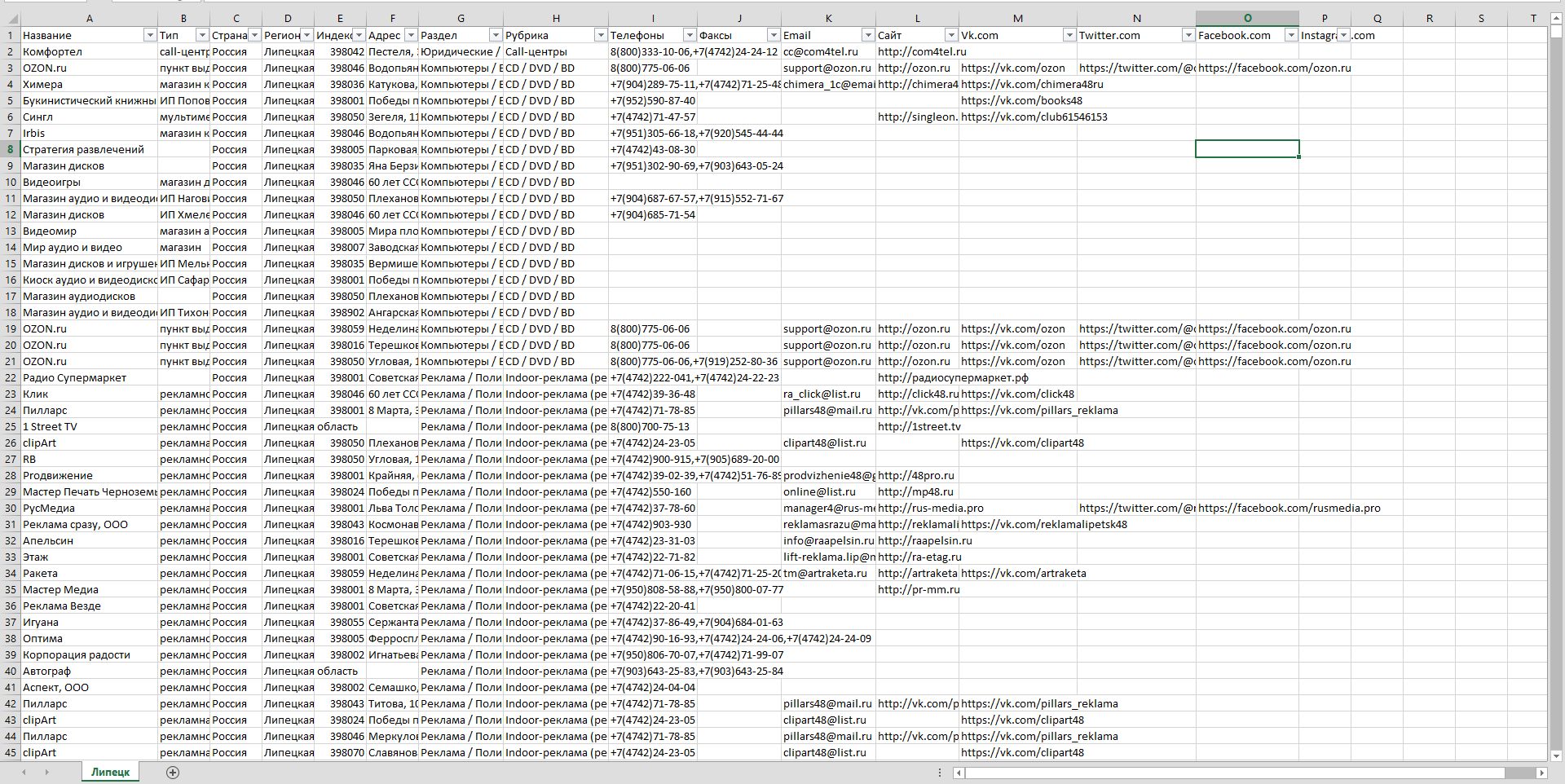
Task: Select column A header
Action: tap(89, 18)
